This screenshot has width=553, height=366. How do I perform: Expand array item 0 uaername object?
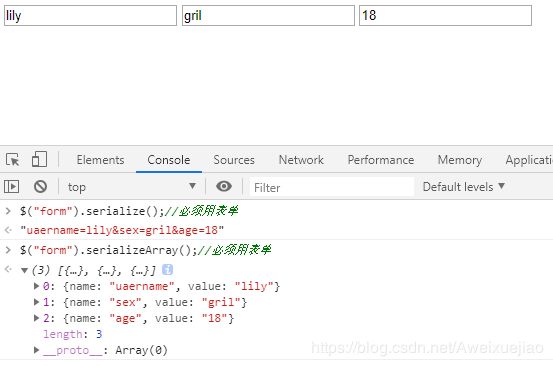pyautogui.click(x=36, y=286)
